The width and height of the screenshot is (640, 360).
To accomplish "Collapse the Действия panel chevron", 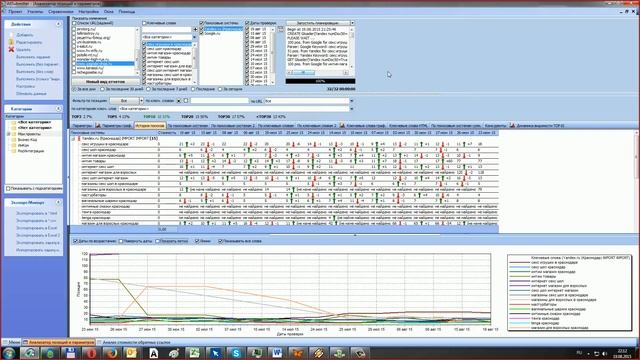I will pyautogui.click(x=58, y=24).
